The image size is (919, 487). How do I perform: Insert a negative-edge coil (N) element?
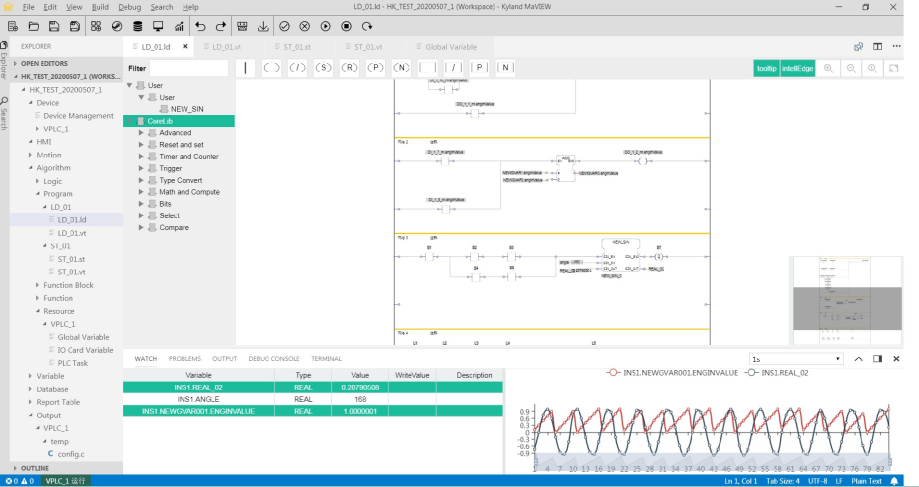click(x=401, y=68)
